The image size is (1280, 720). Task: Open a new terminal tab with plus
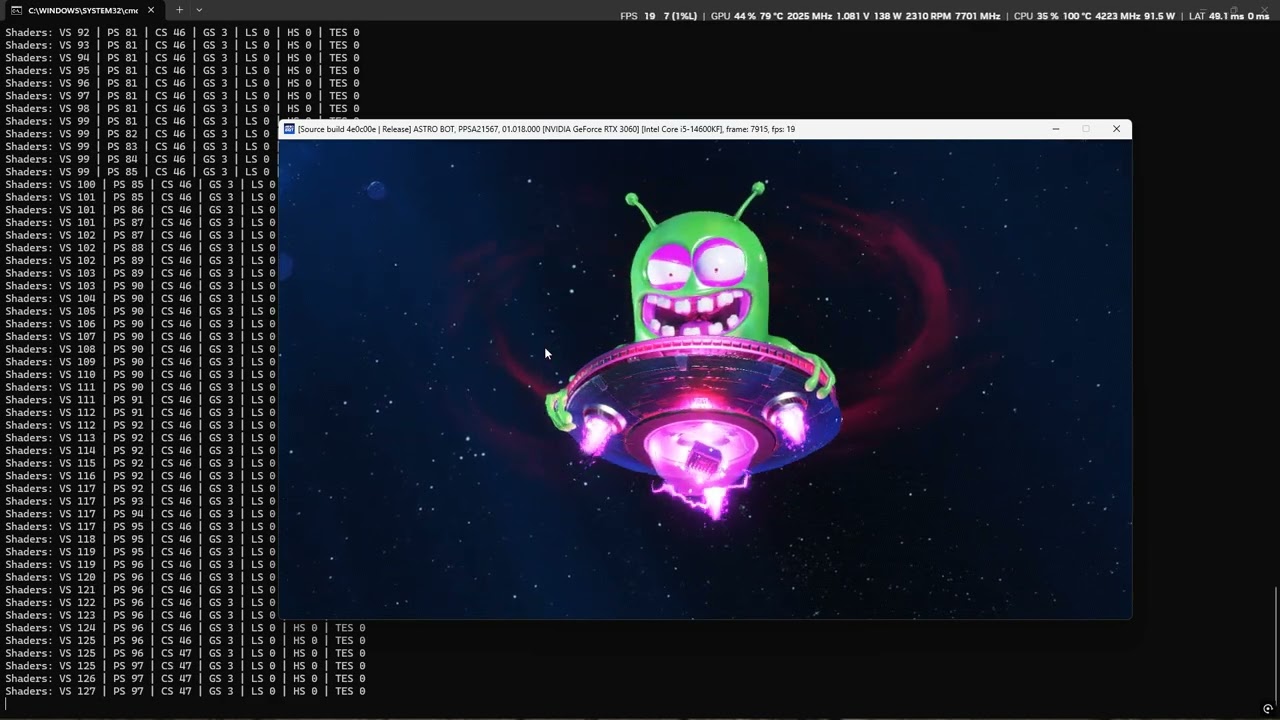180,10
